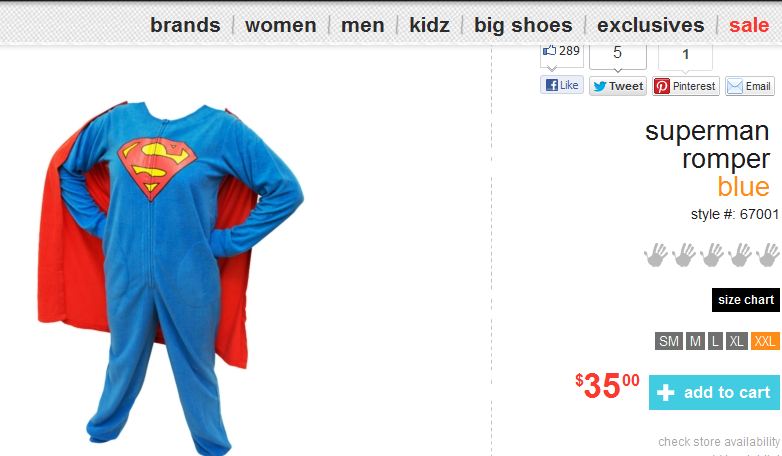The width and height of the screenshot is (782, 456).
Task: Choose size XXL
Action: click(765, 341)
